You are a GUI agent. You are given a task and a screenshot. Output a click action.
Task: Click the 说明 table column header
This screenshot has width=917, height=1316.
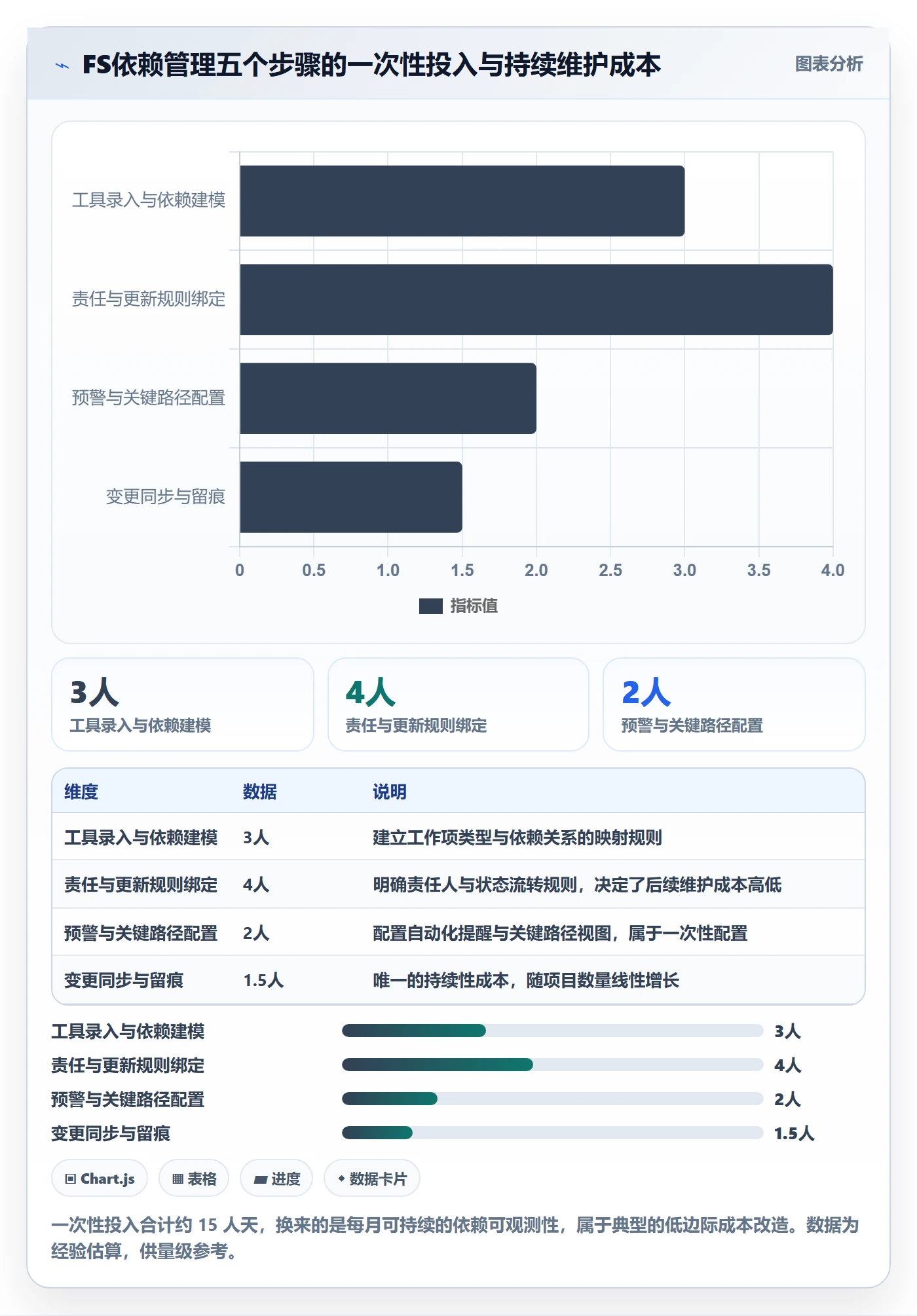pos(390,792)
